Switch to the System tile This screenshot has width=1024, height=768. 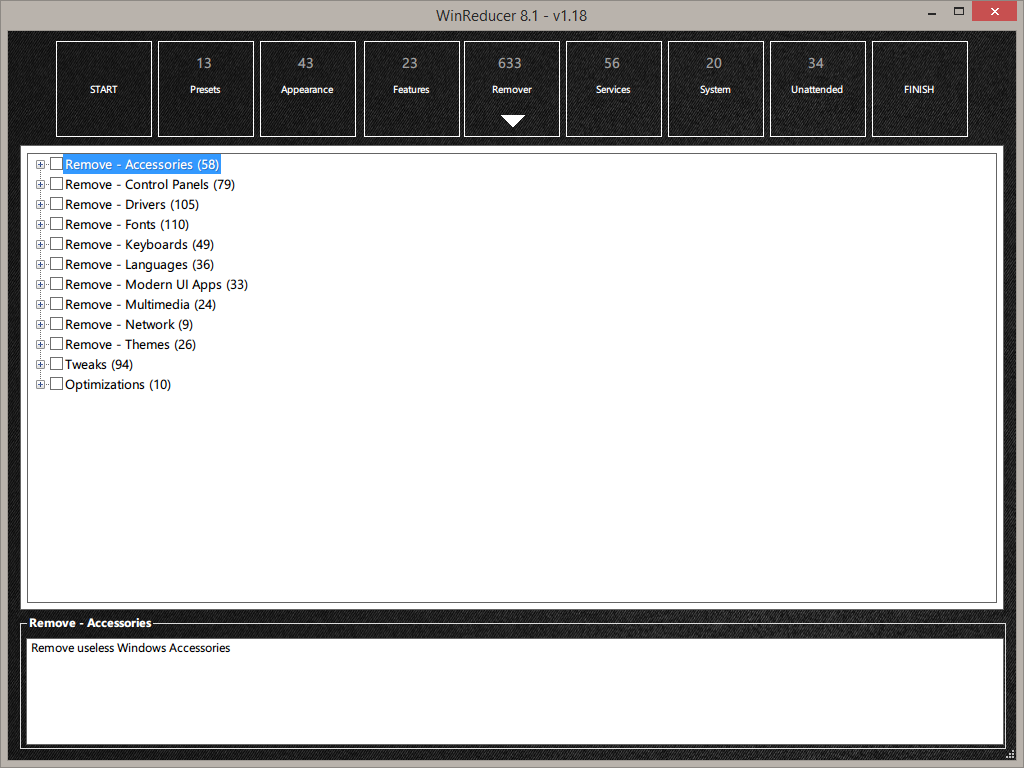pos(716,89)
